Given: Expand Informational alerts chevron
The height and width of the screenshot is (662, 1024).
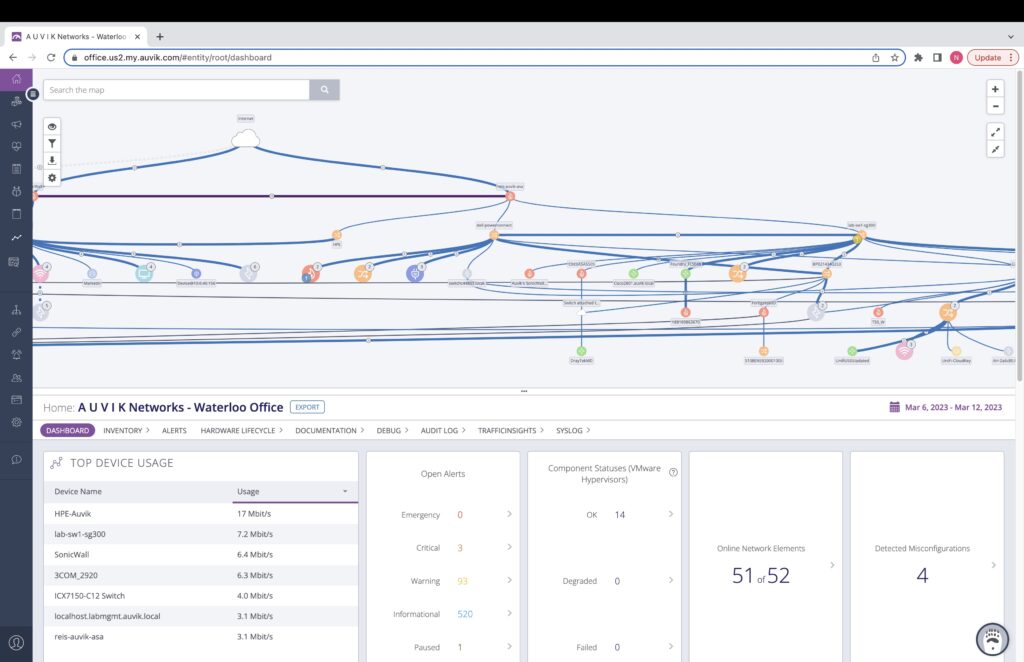Looking at the screenshot, I should click(509, 613).
